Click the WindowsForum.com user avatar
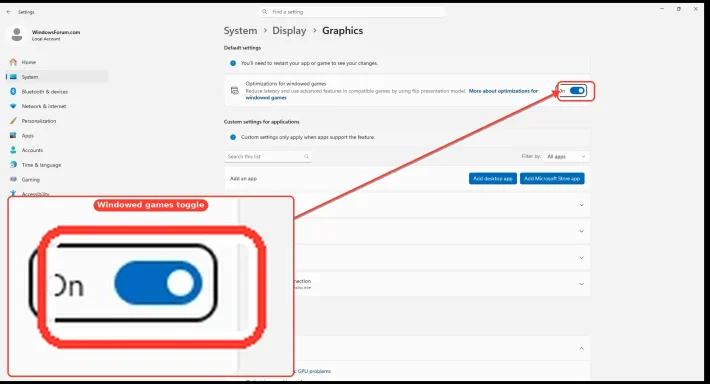Image resolution: width=710 pixels, height=384 pixels. tap(17, 34)
